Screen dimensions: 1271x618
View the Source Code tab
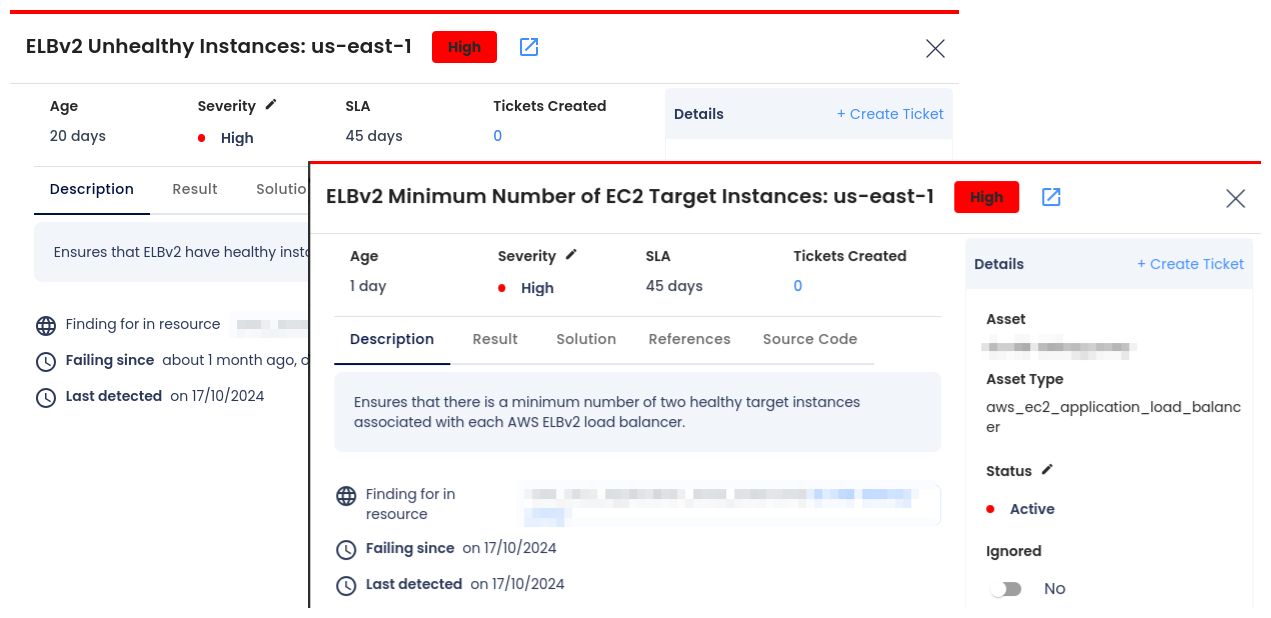coord(810,339)
